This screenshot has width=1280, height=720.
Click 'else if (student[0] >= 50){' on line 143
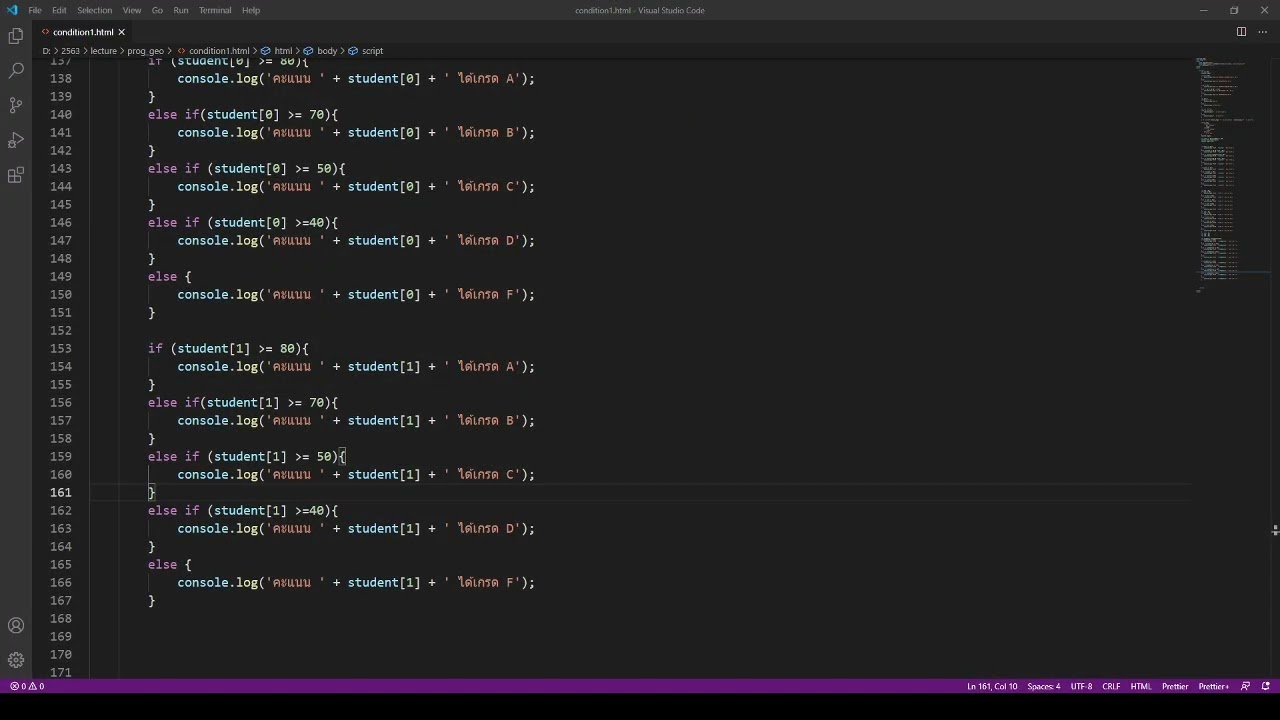[x=247, y=169]
